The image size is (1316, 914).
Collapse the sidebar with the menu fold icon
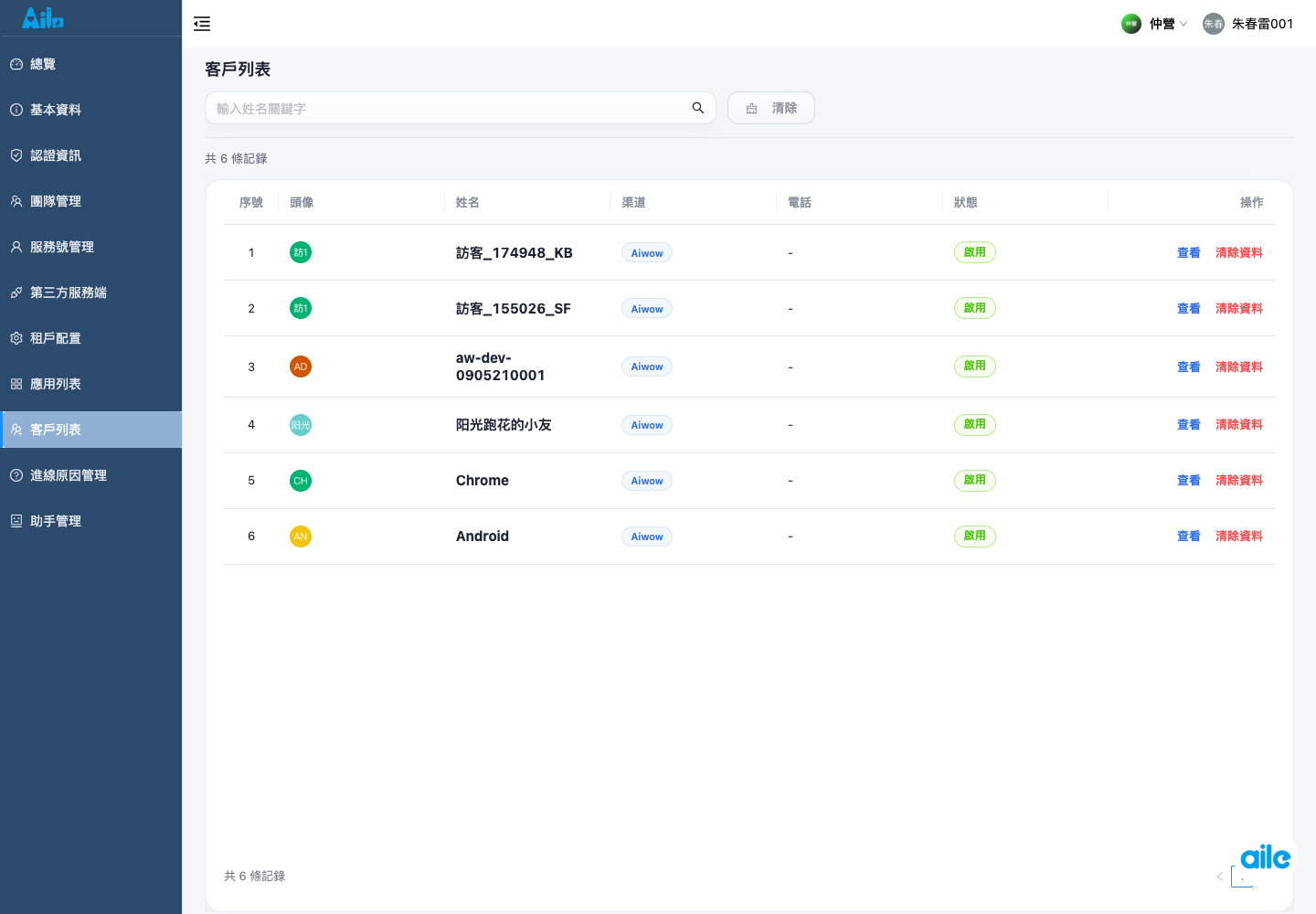point(202,24)
